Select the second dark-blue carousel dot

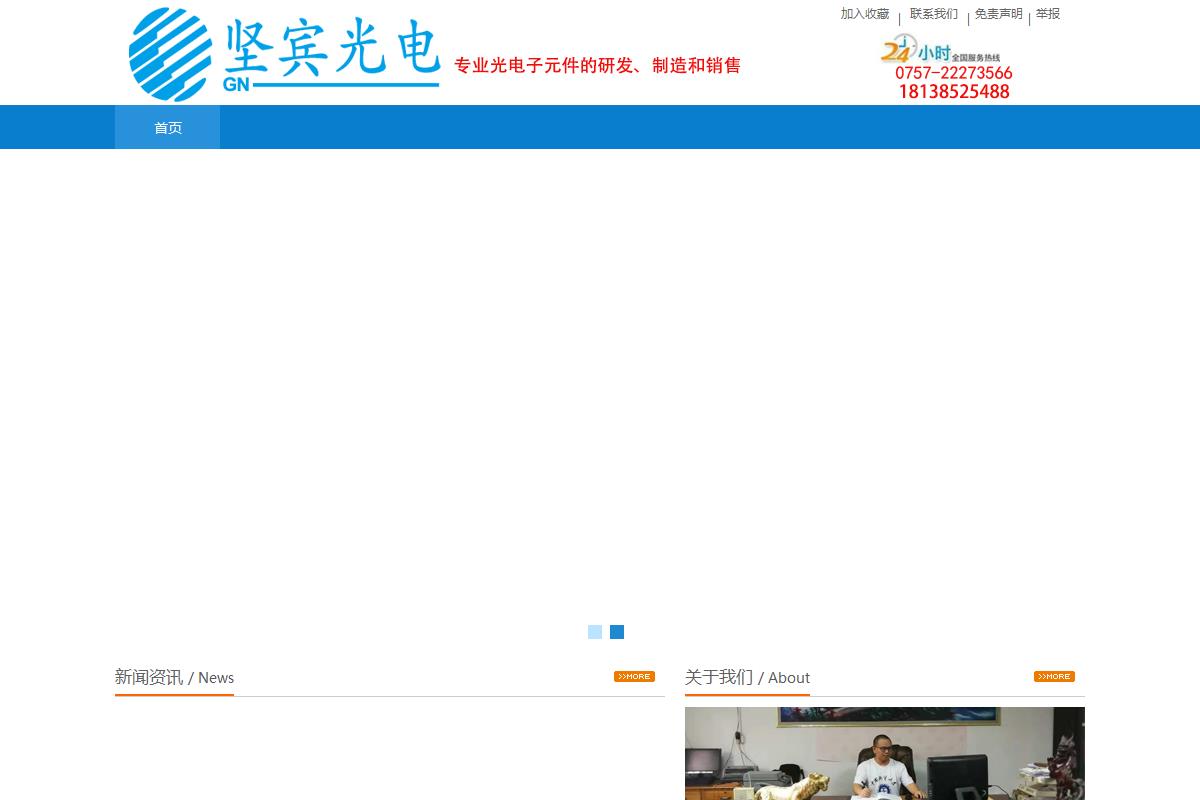617,632
